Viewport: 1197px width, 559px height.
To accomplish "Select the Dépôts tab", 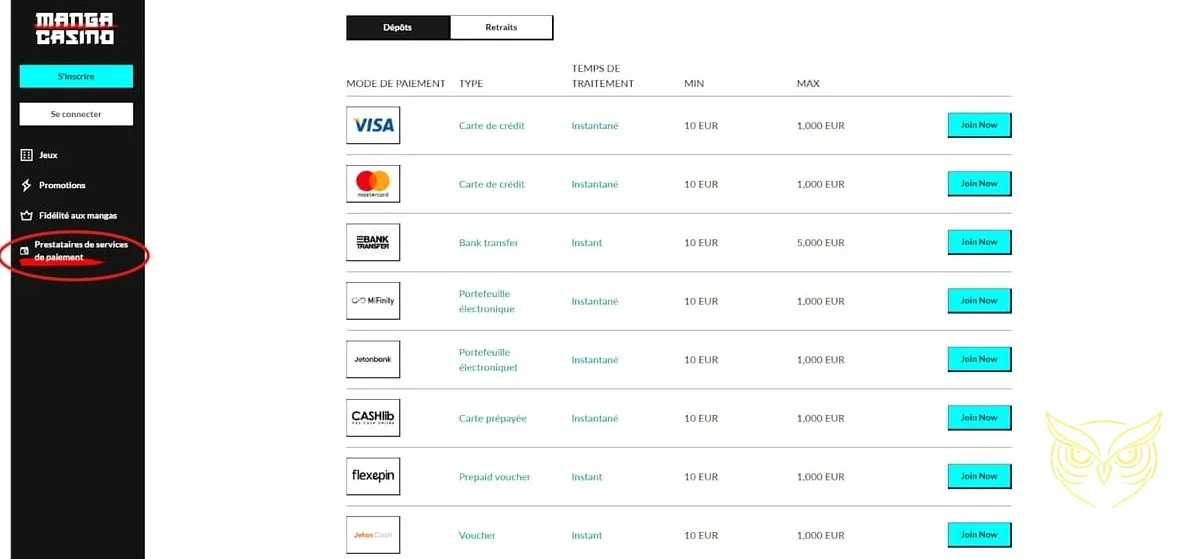I will click(398, 27).
